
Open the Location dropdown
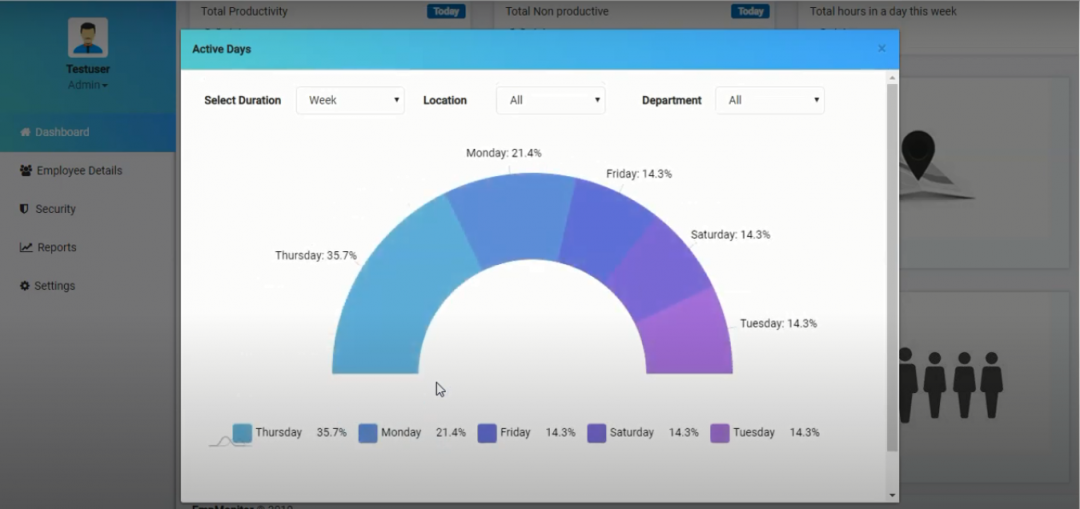coord(550,100)
